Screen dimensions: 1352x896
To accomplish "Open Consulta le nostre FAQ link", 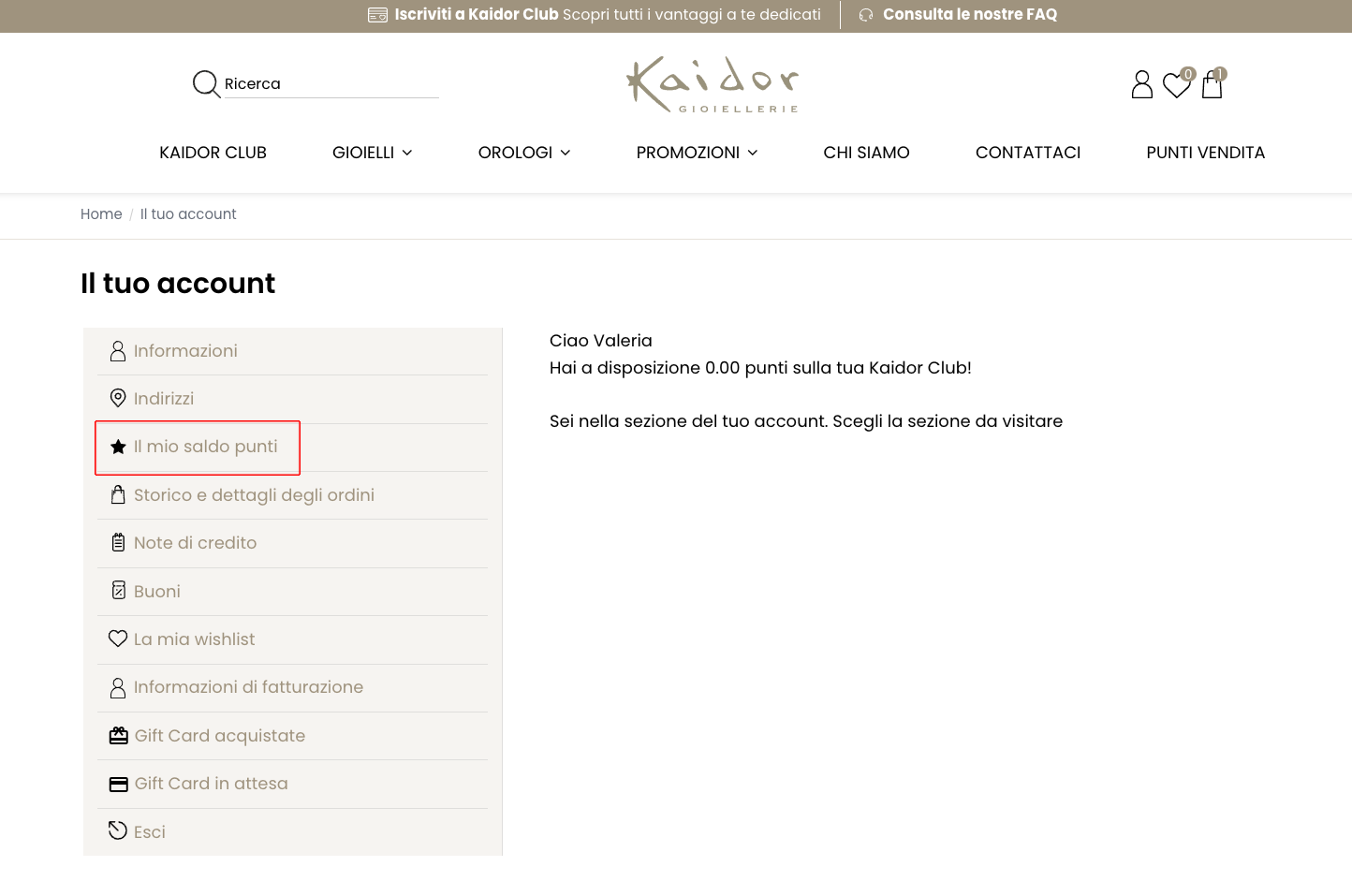I will tap(969, 15).
